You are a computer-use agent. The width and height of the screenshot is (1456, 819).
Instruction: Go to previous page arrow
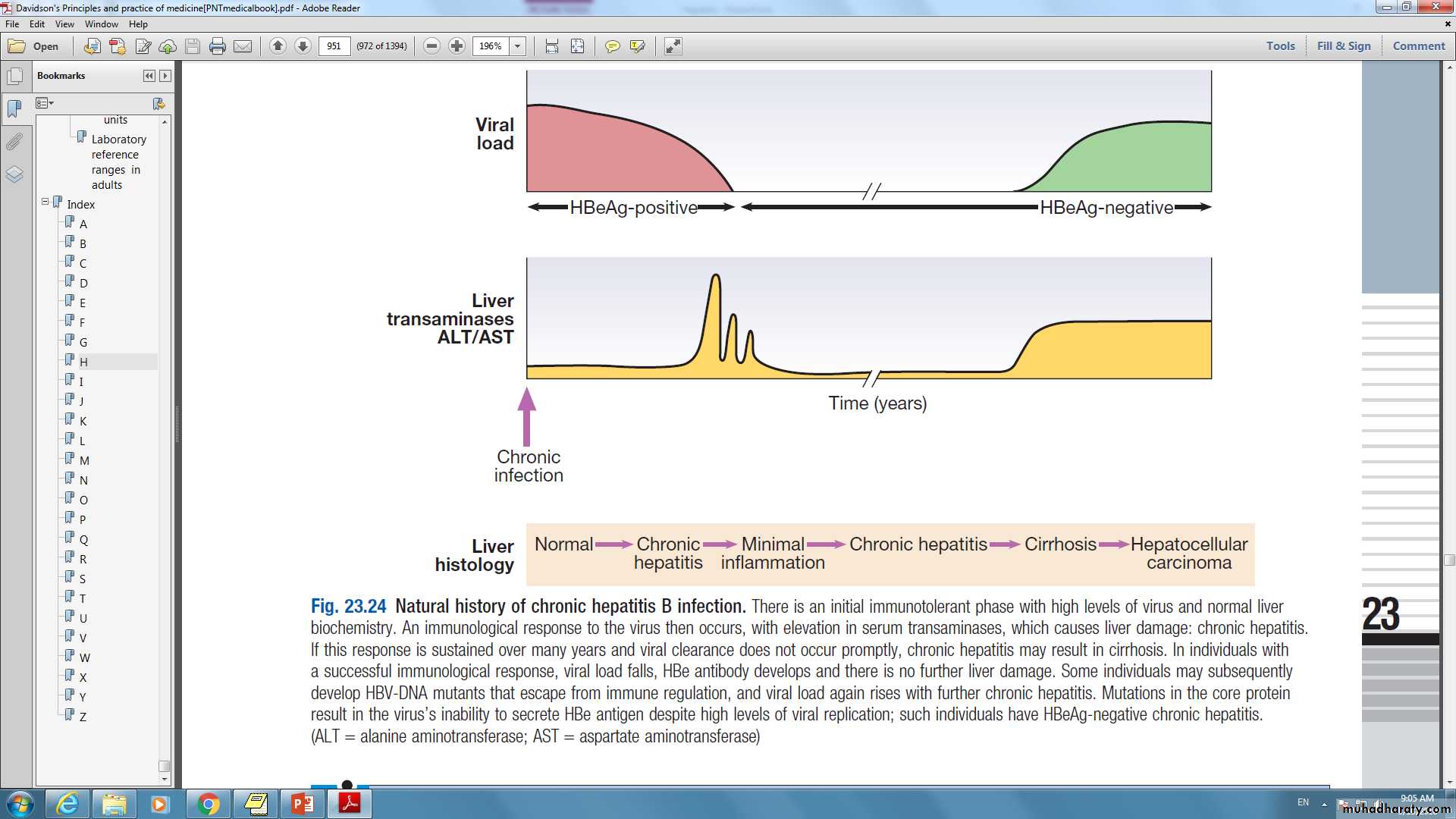point(278,46)
